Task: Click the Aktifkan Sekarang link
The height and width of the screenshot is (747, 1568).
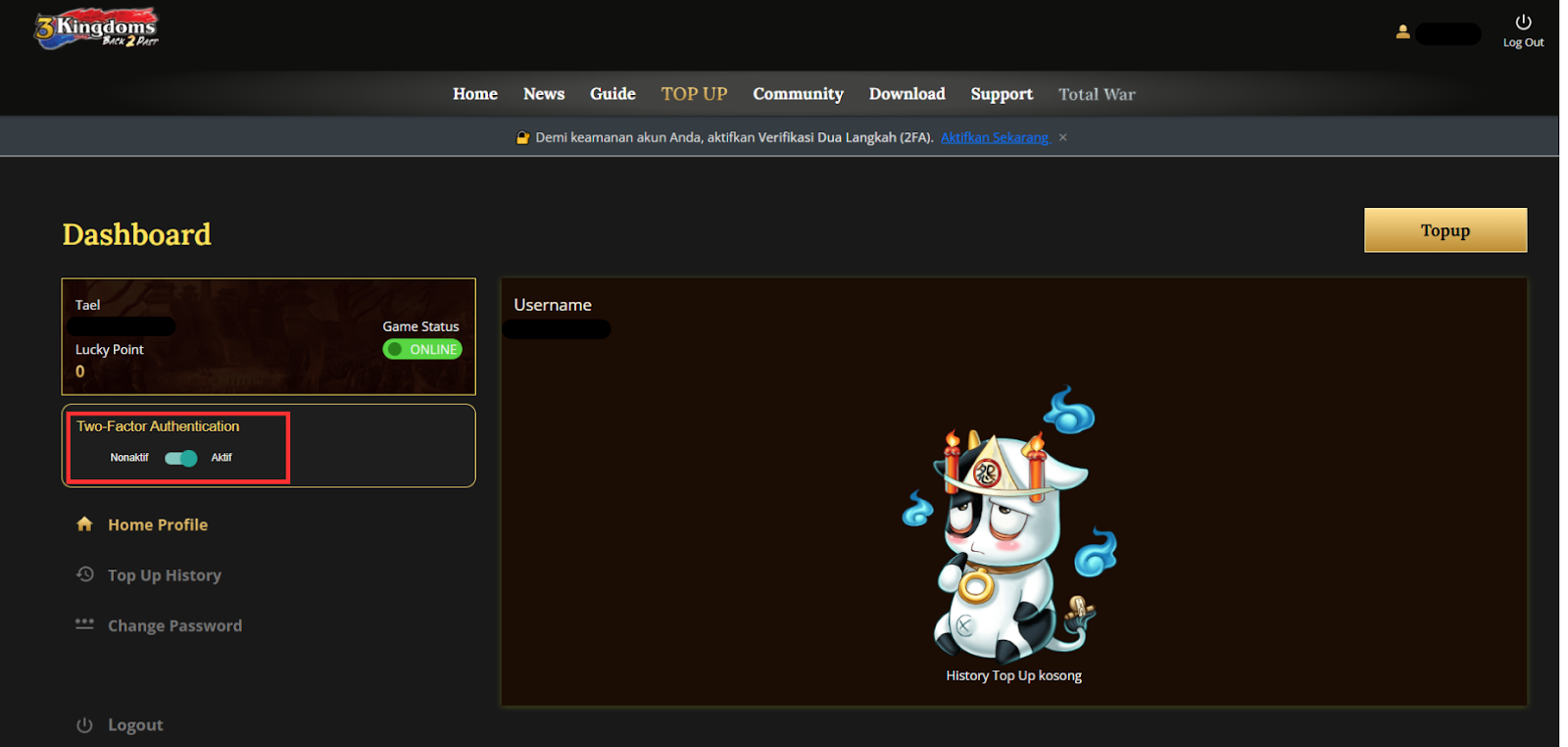Action: coord(995,137)
